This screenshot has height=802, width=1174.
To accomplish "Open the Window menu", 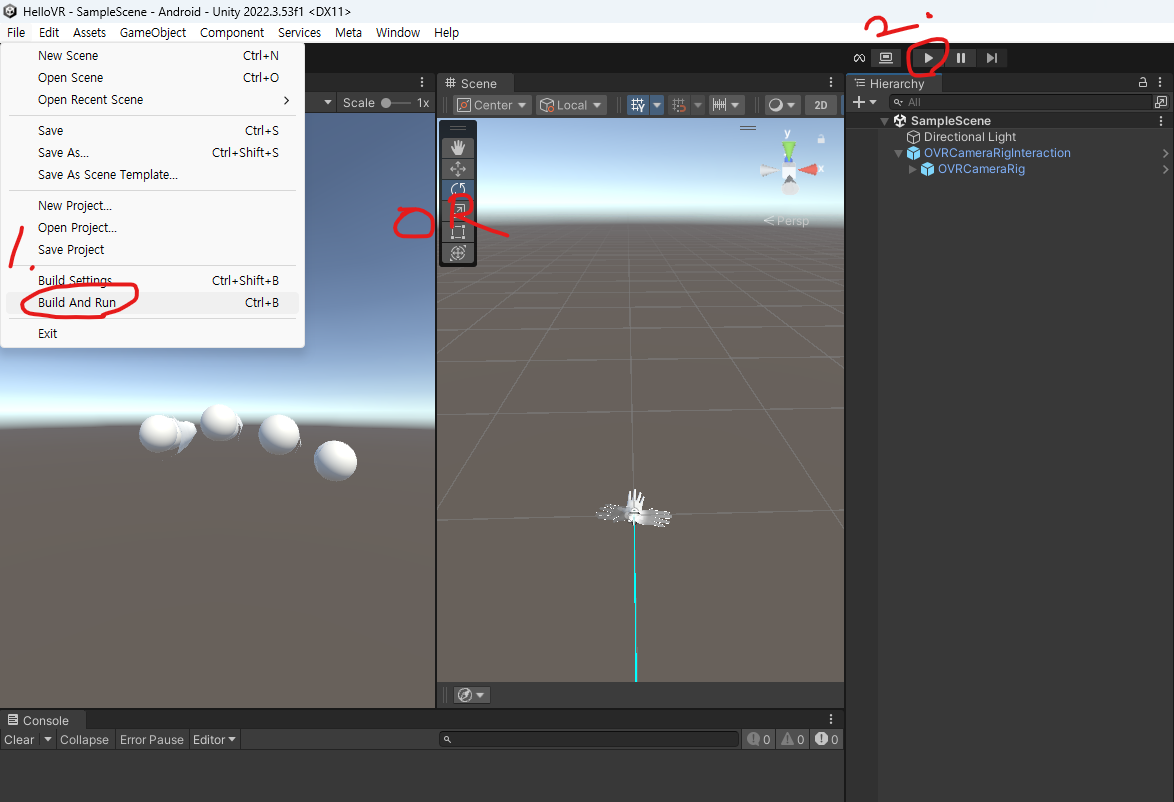I will [398, 33].
